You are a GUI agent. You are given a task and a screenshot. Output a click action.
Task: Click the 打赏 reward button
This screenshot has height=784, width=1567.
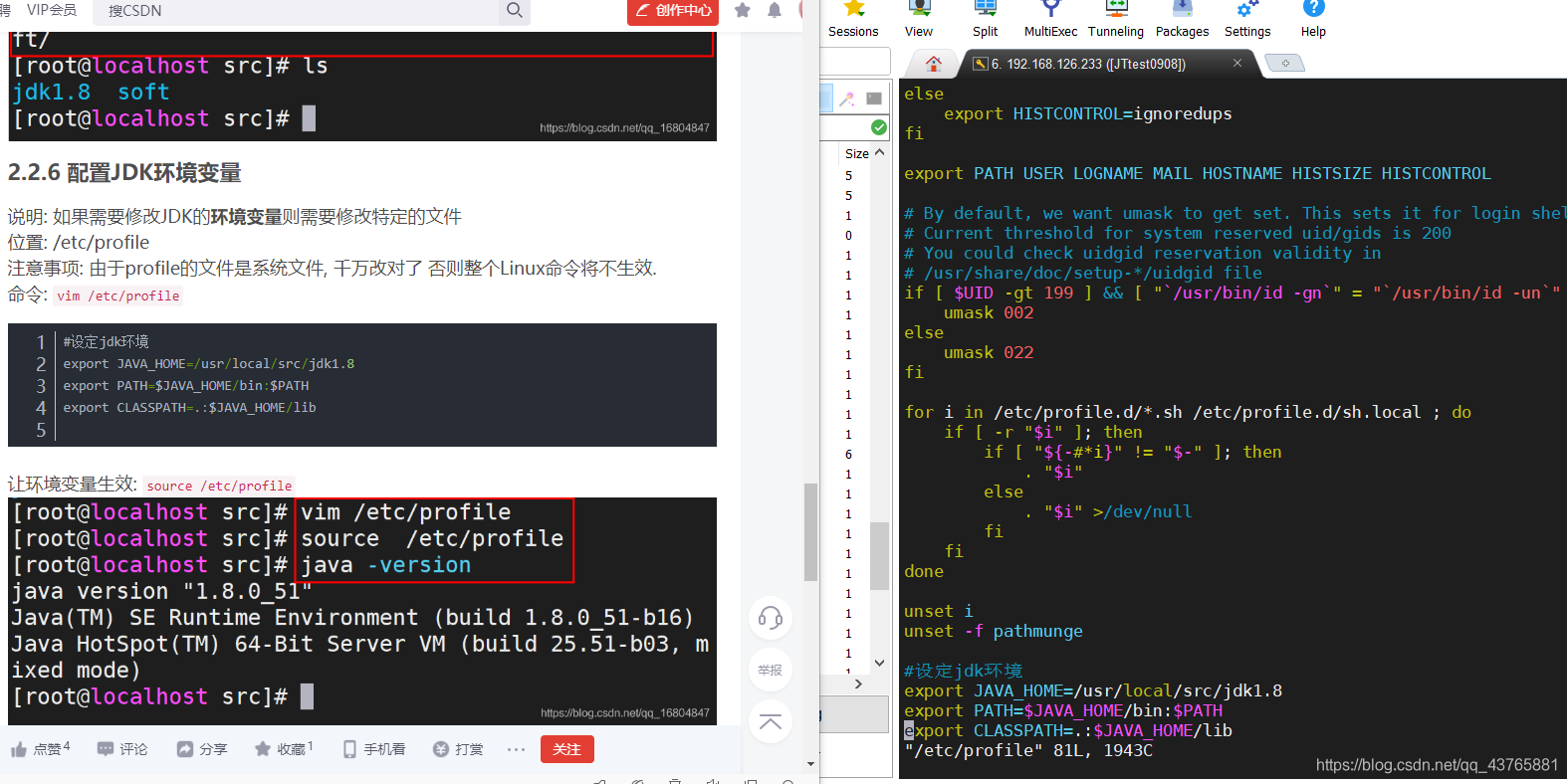458,749
